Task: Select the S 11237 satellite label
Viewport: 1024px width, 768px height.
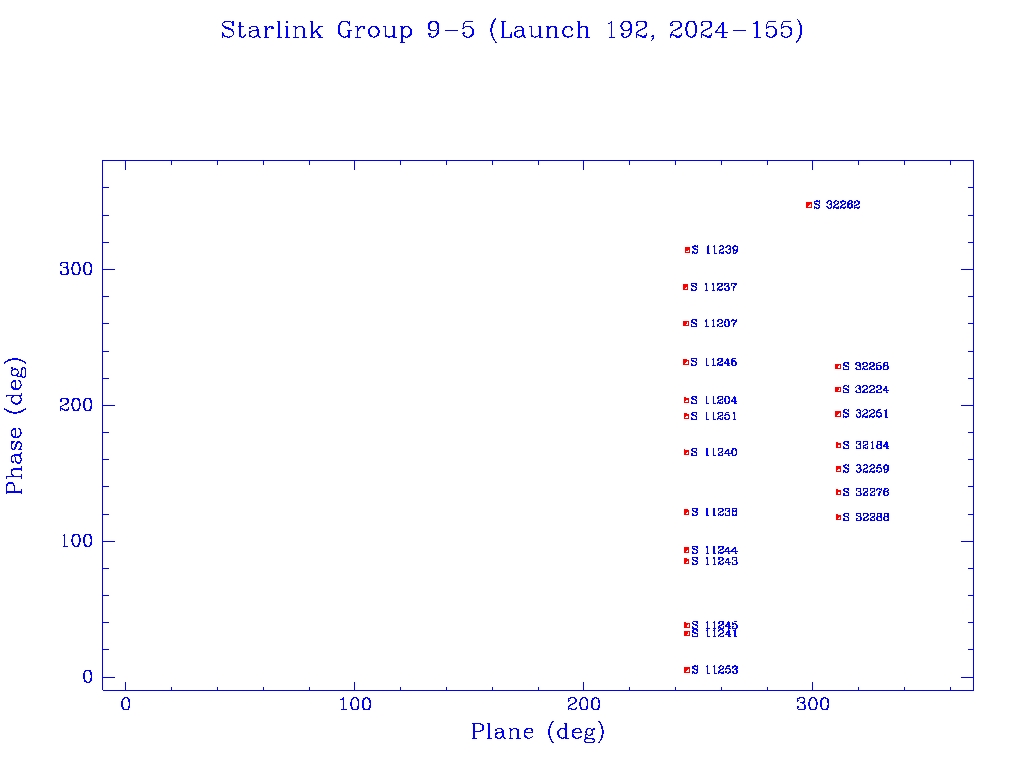Action: pos(714,287)
